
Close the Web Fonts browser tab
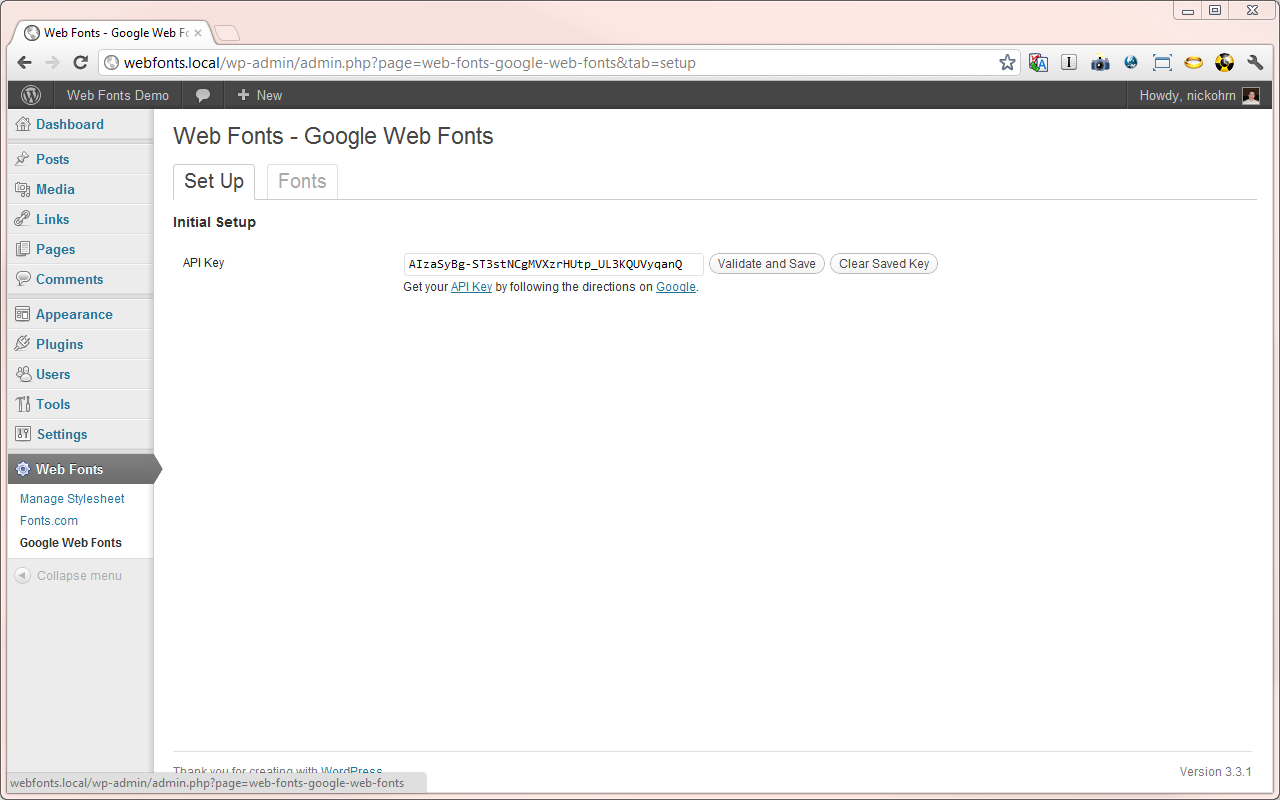tap(197, 33)
